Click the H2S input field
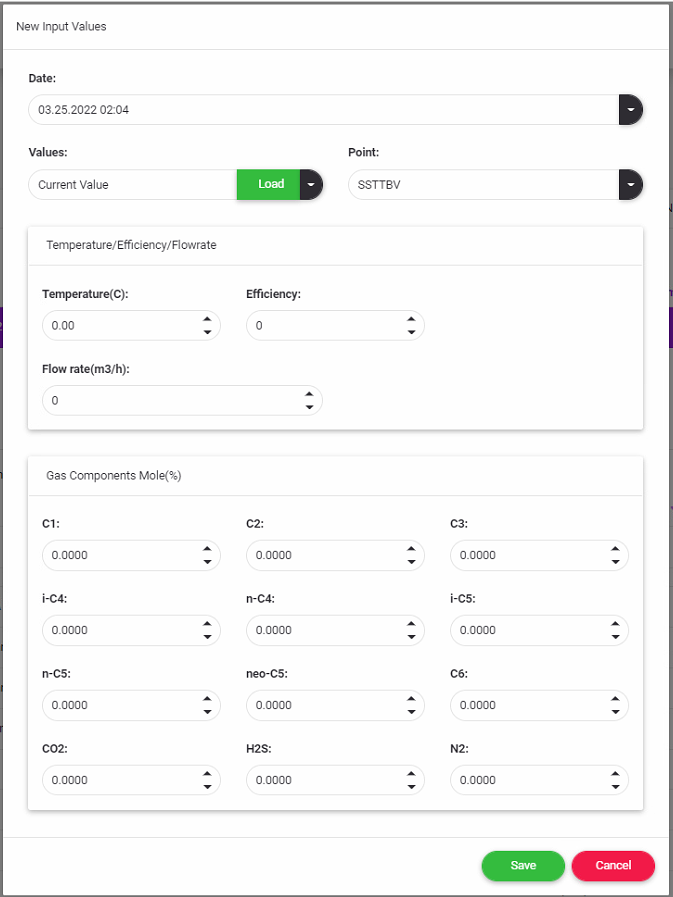The width and height of the screenshot is (673, 897). [x=322, y=780]
